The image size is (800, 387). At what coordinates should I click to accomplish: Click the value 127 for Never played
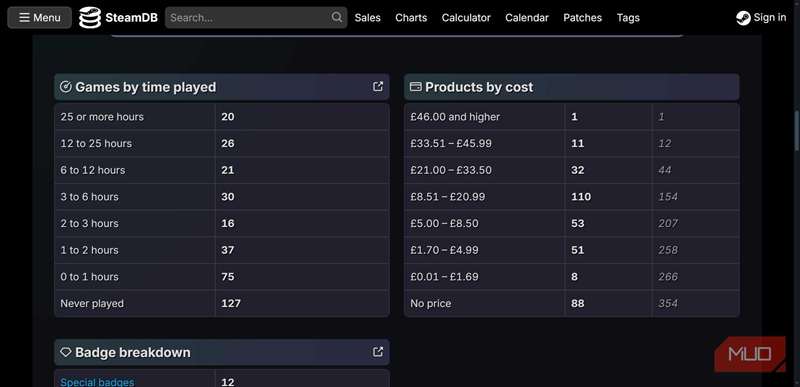(x=231, y=303)
